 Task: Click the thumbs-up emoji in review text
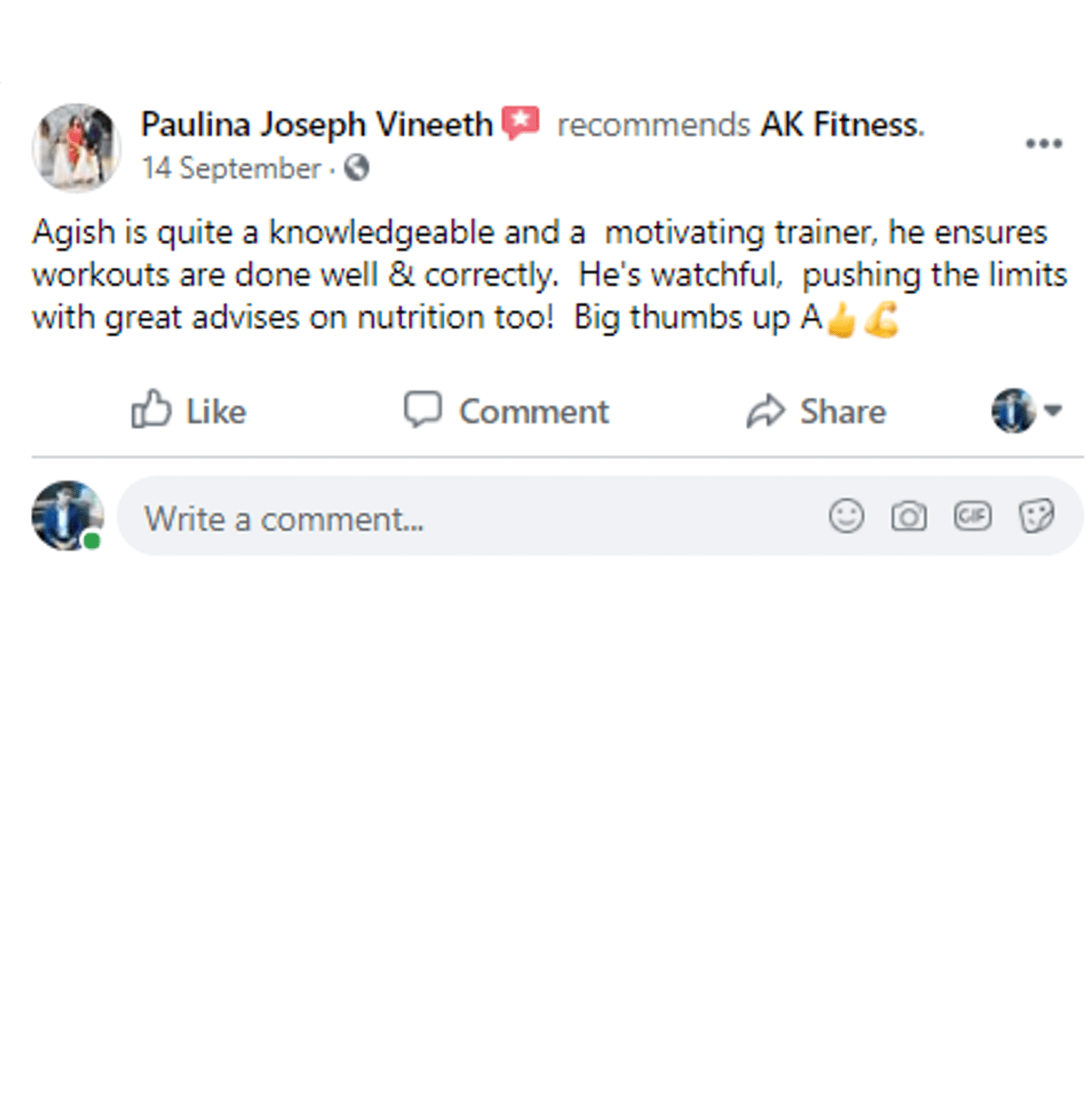(842, 320)
